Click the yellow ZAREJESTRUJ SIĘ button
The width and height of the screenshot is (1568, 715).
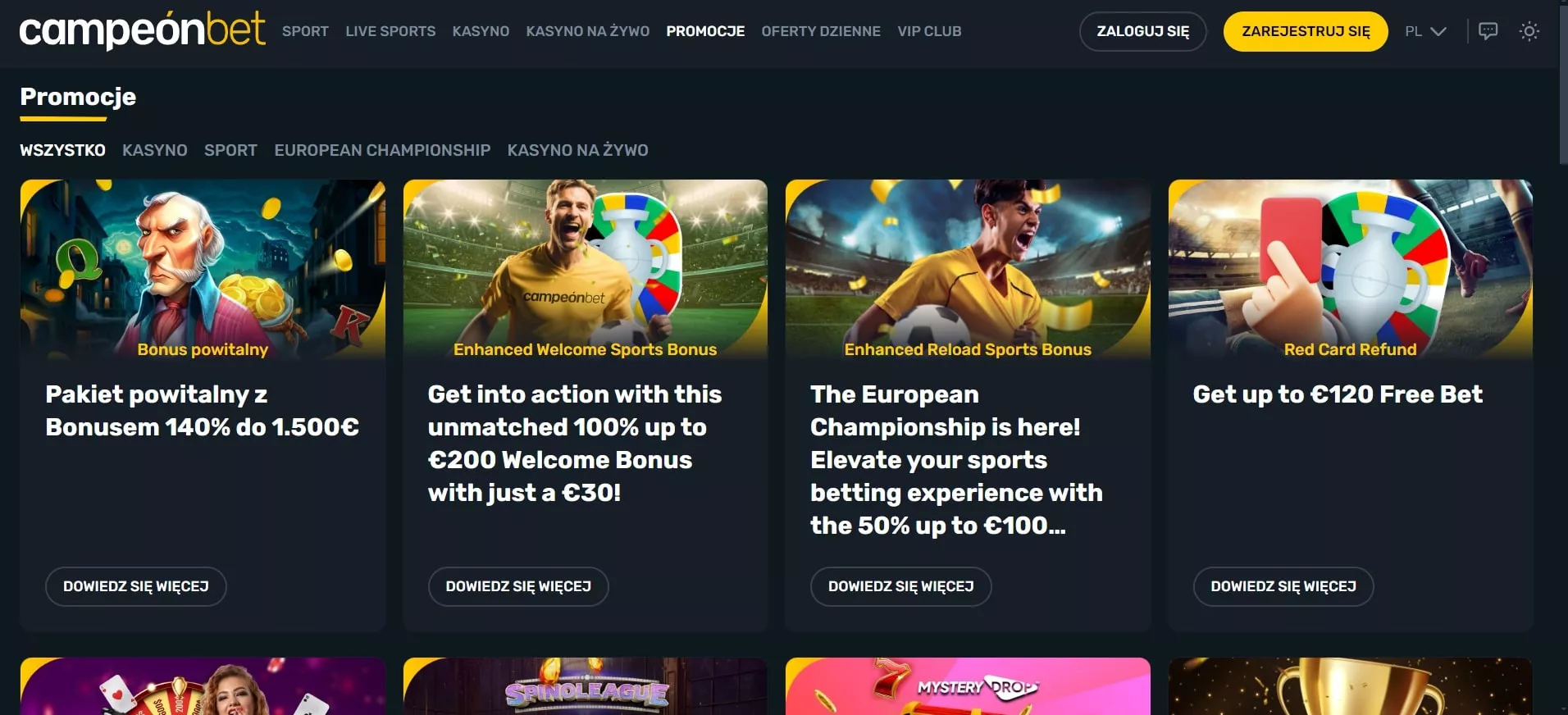click(1306, 31)
